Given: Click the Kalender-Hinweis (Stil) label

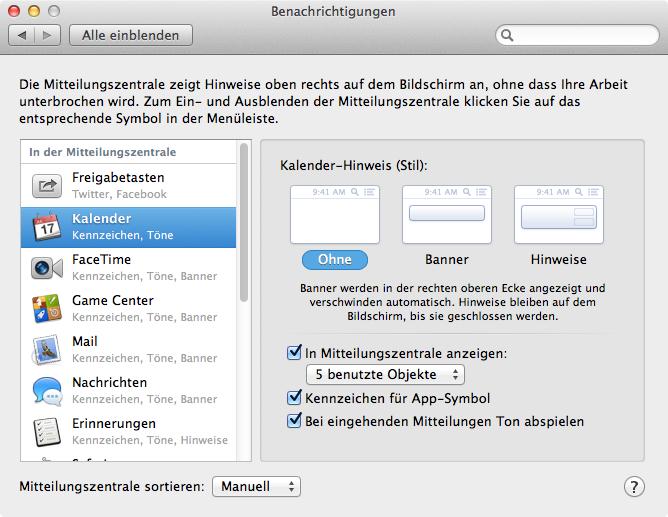Looking at the screenshot, I should [x=354, y=165].
